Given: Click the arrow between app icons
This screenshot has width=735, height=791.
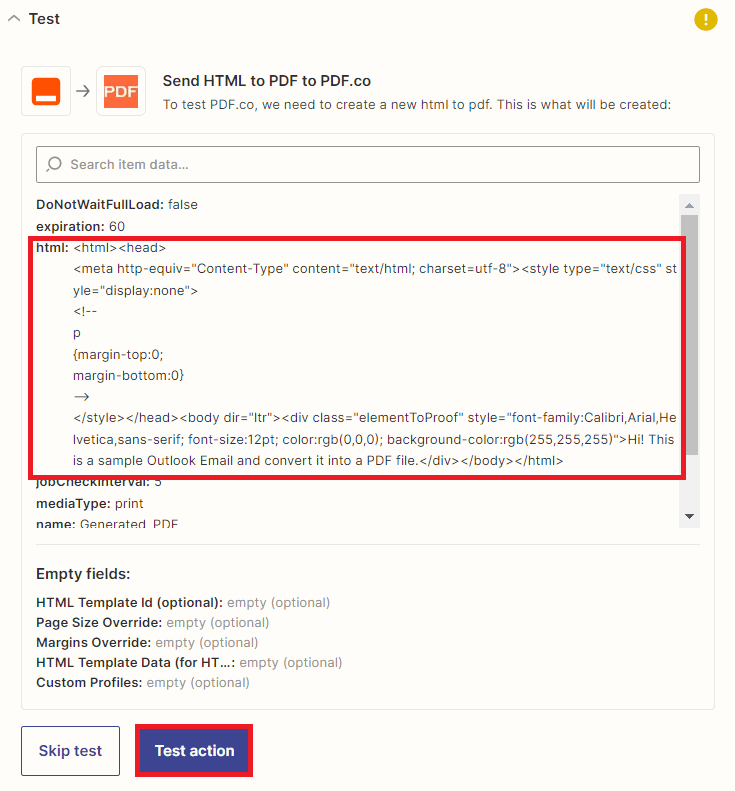Looking at the screenshot, I should (83, 92).
